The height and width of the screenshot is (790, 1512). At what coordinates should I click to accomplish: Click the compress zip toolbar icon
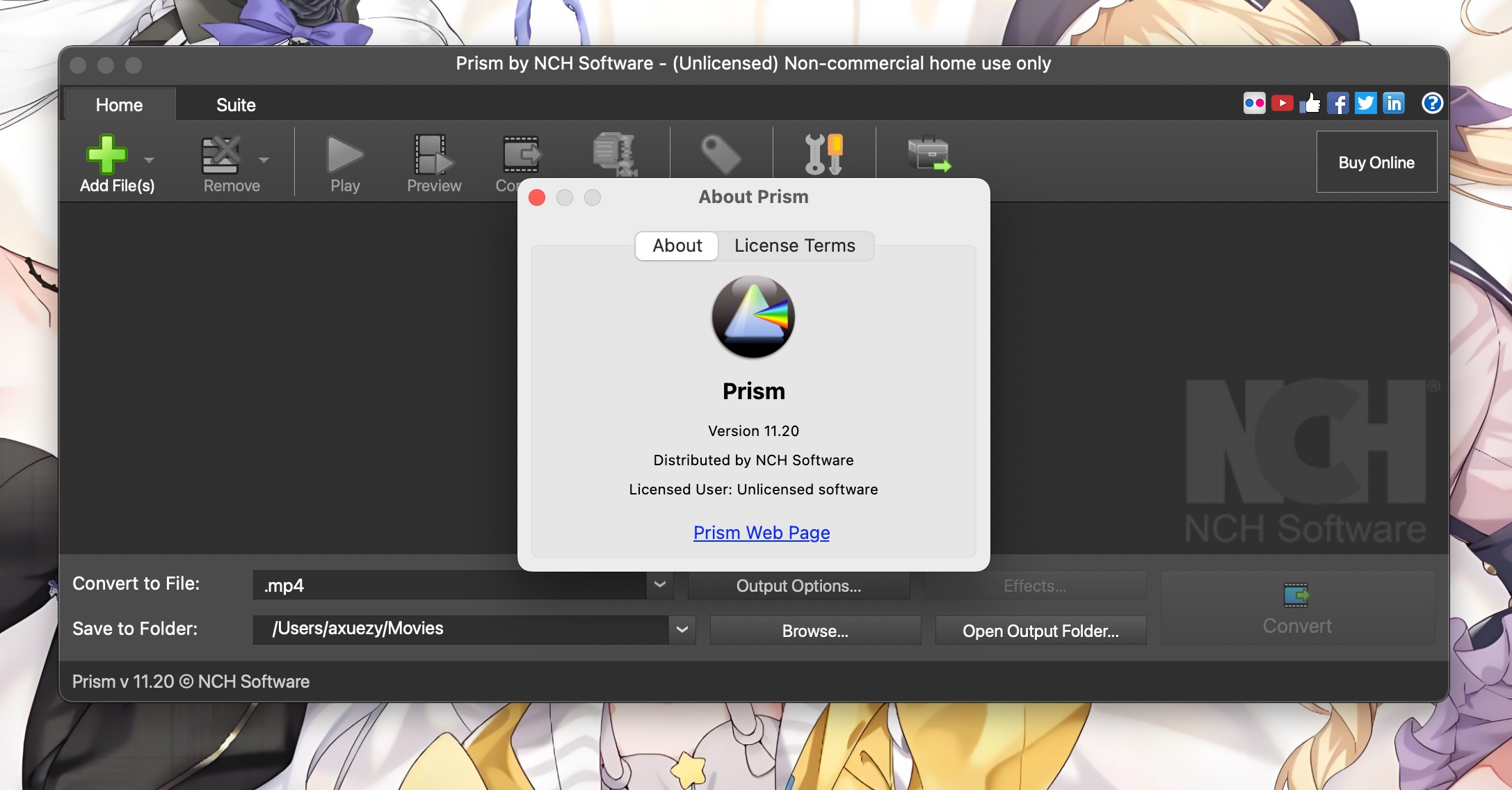tap(615, 154)
